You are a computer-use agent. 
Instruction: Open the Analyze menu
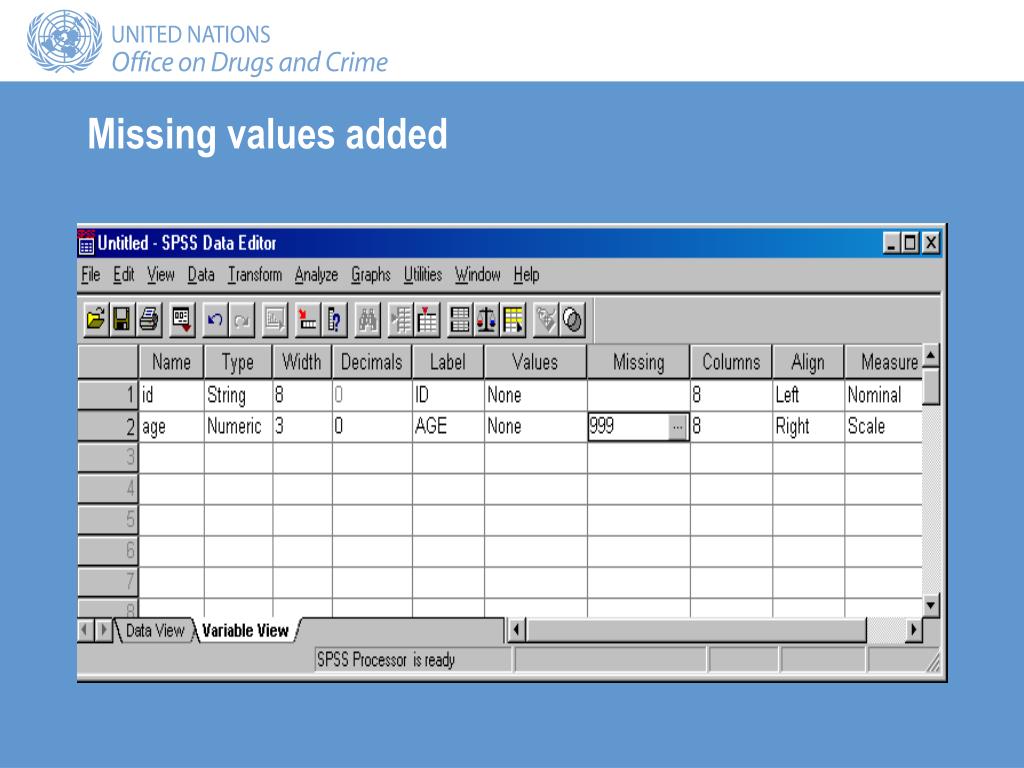[x=316, y=275]
